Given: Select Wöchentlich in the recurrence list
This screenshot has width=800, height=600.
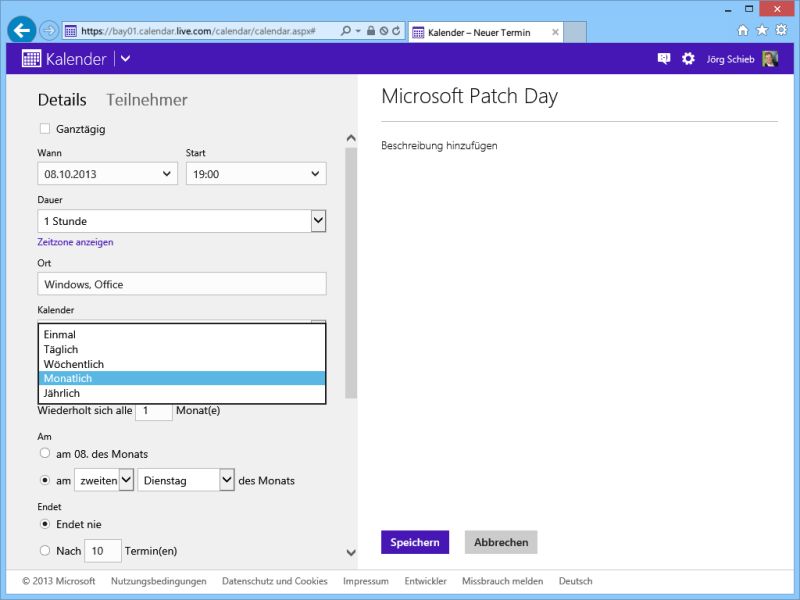Looking at the screenshot, I should click(x=182, y=364).
